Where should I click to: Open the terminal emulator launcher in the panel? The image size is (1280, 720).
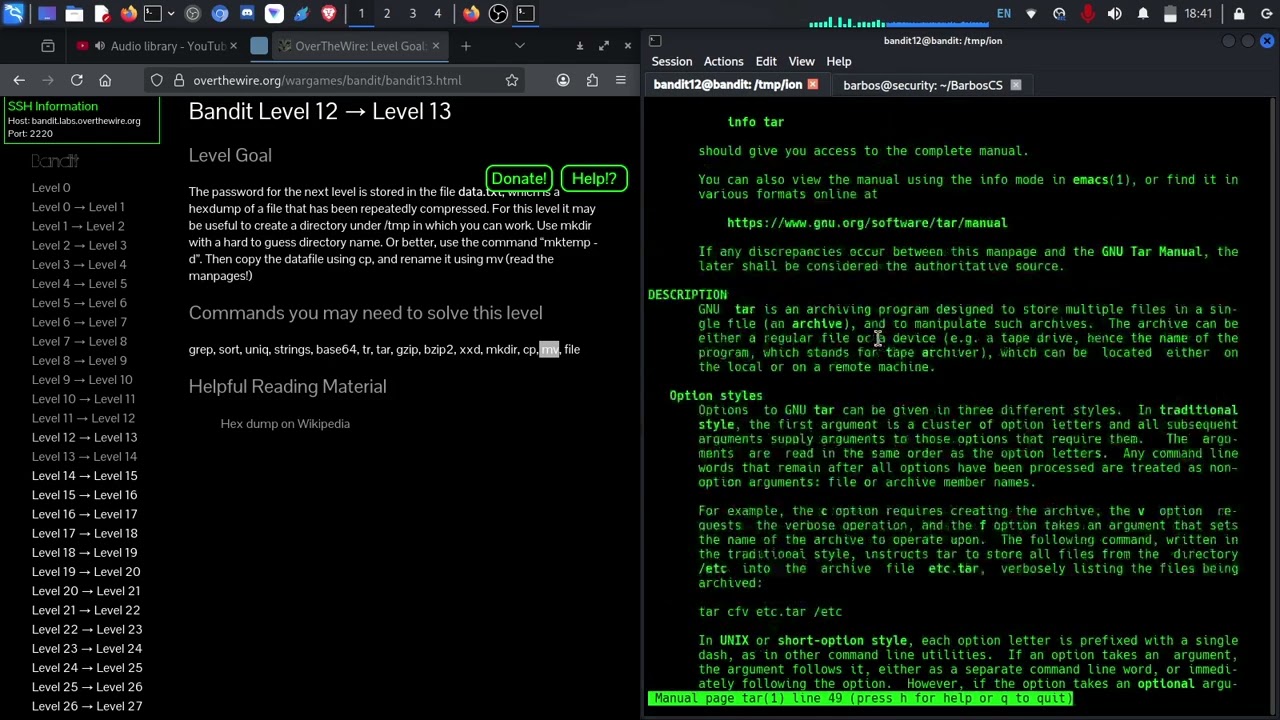point(152,14)
